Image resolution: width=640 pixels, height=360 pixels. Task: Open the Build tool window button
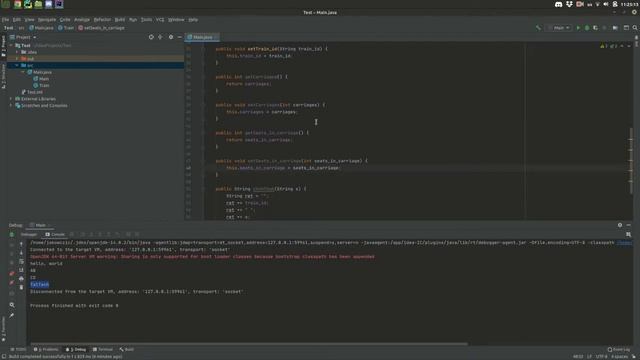coord(127,349)
